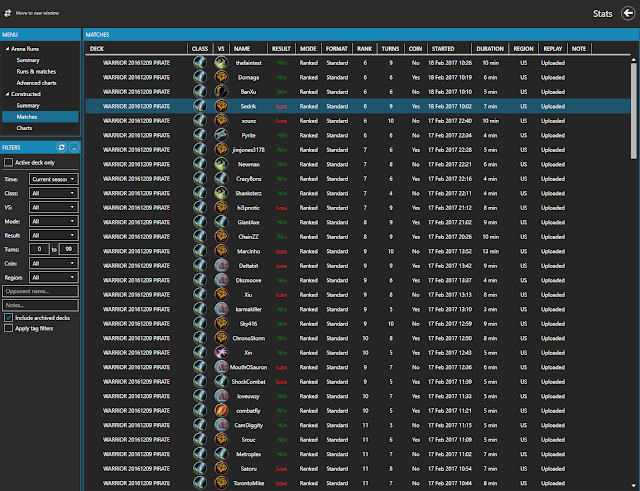Select the match row against ChronoStorm

click(x=358, y=338)
